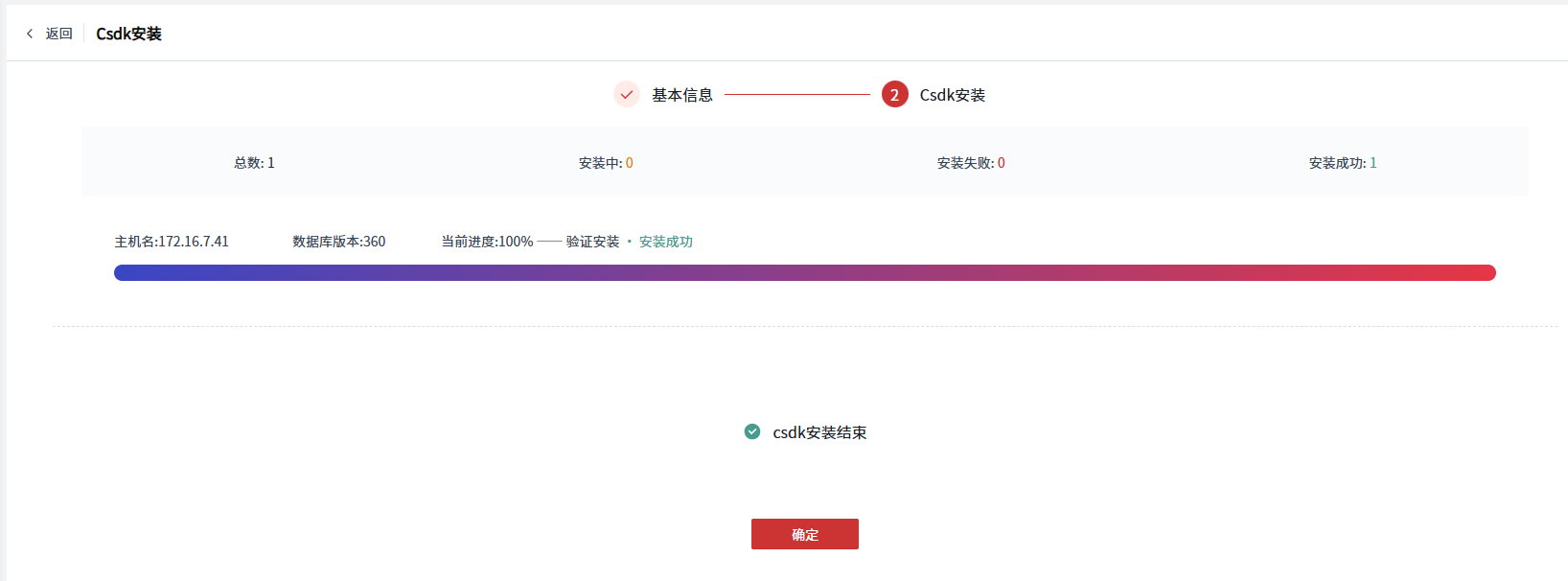Viewport: 1568px width, 581px height.
Task: Click the green check icon beside csdk安装结束
Action: [752, 431]
